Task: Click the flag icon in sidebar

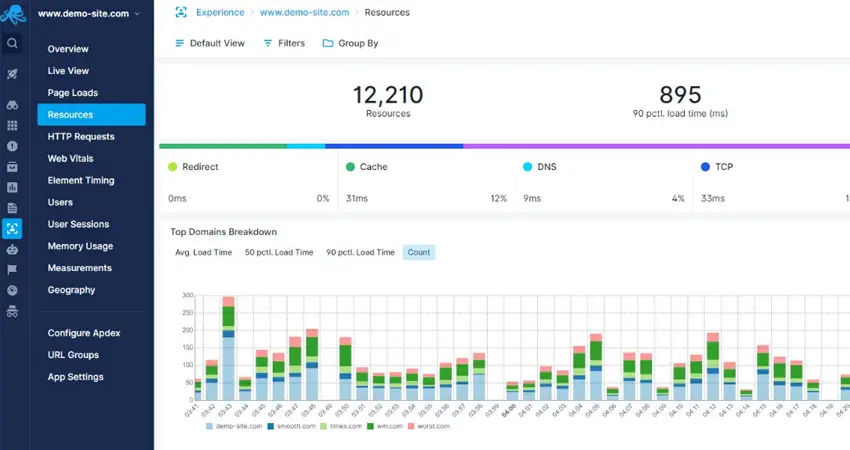Action: tap(12, 269)
